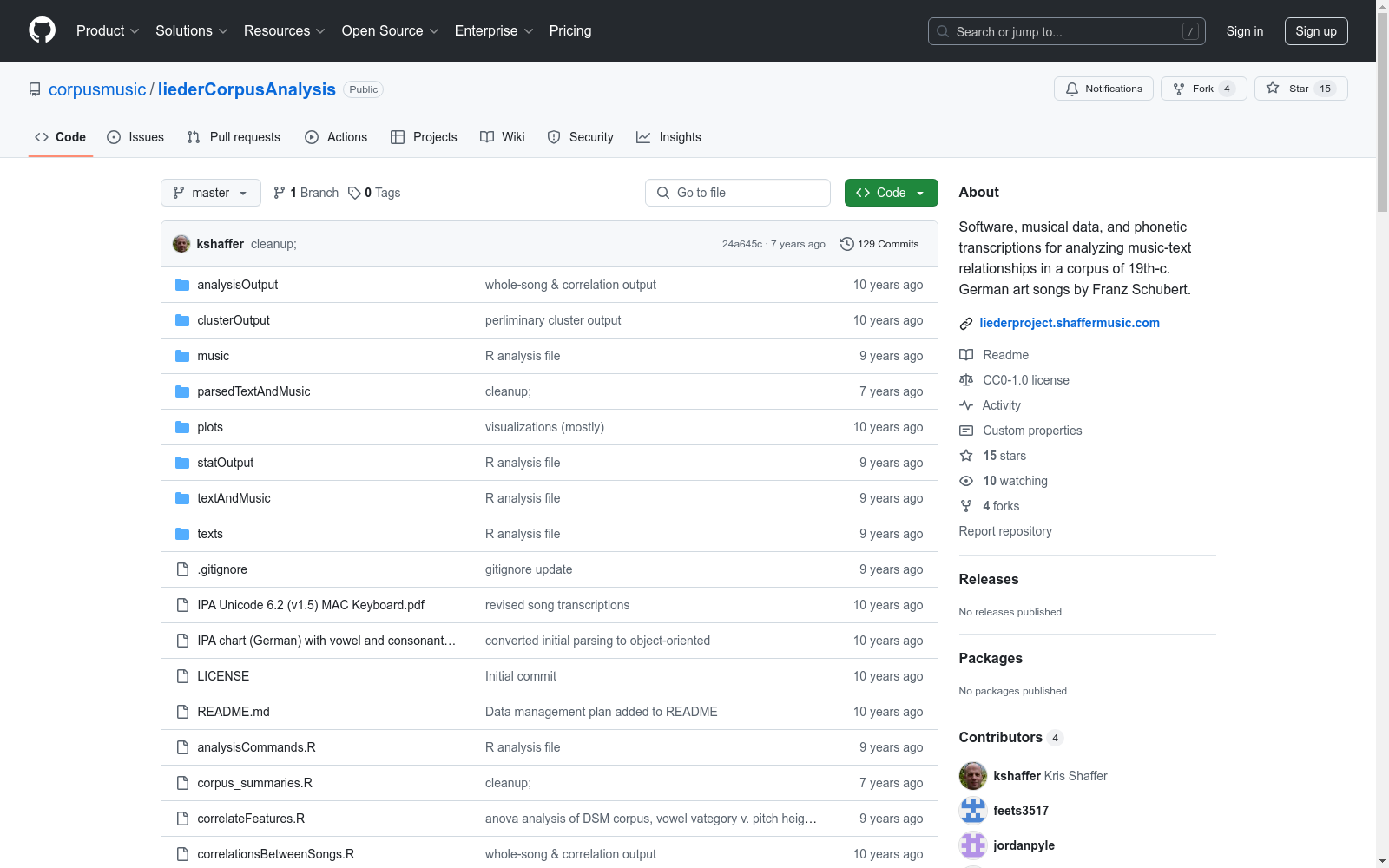Viewport: 1389px width, 868px height.
Task: Open the 1 Branch link
Action: pos(306,193)
